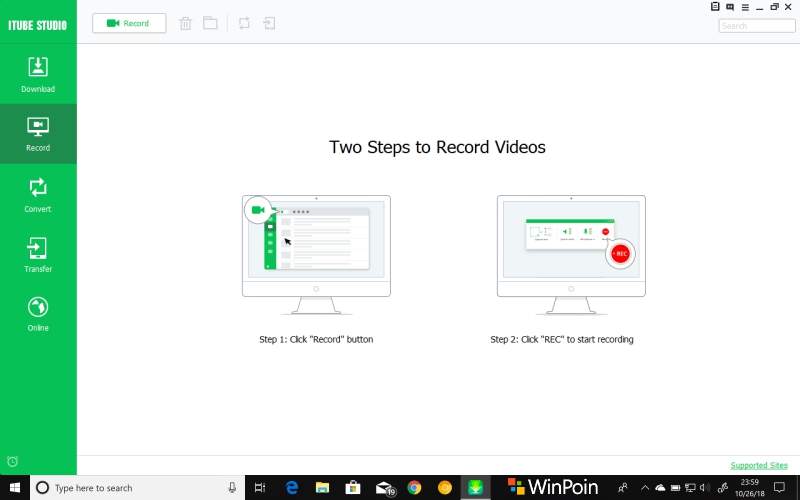Click the transfer export toolbar icon
This screenshot has height=500, width=800.
(x=269, y=23)
